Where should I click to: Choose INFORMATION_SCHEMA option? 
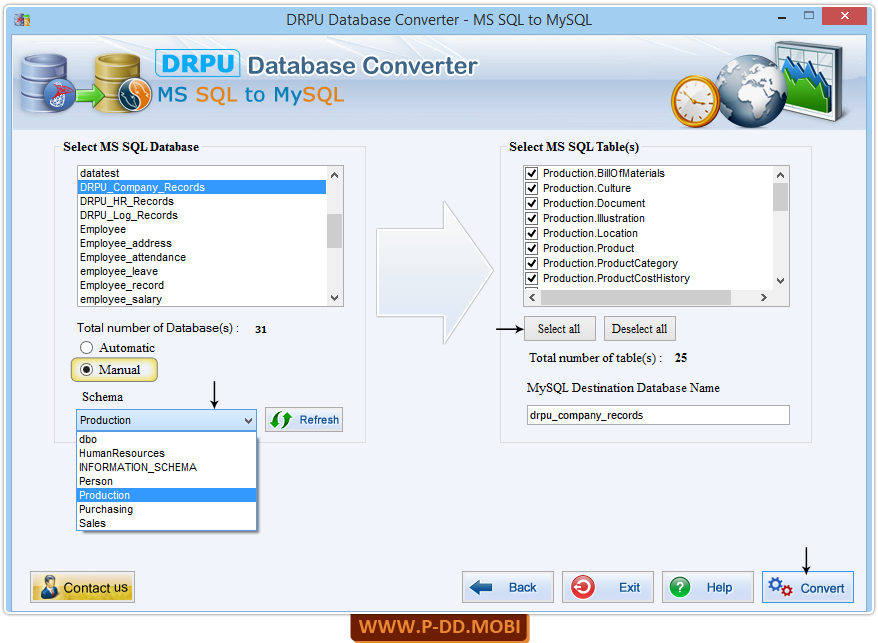tap(166, 467)
